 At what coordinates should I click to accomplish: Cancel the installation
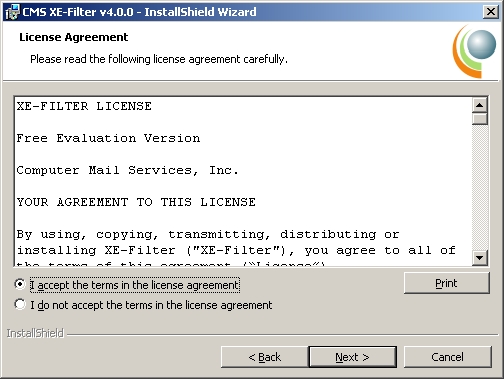(x=447, y=357)
